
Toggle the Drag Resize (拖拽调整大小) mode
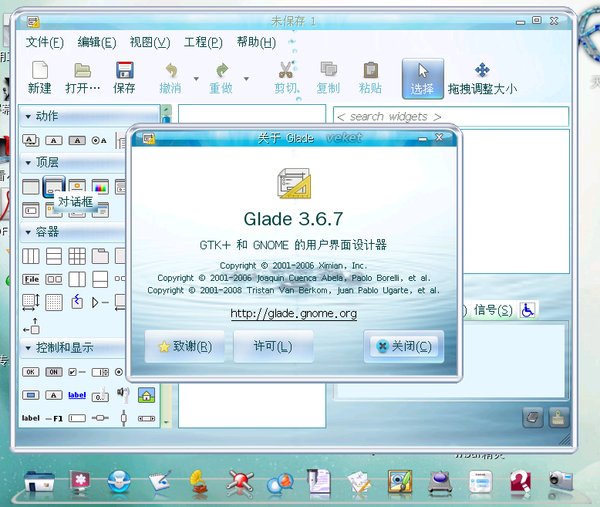(x=482, y=79)
